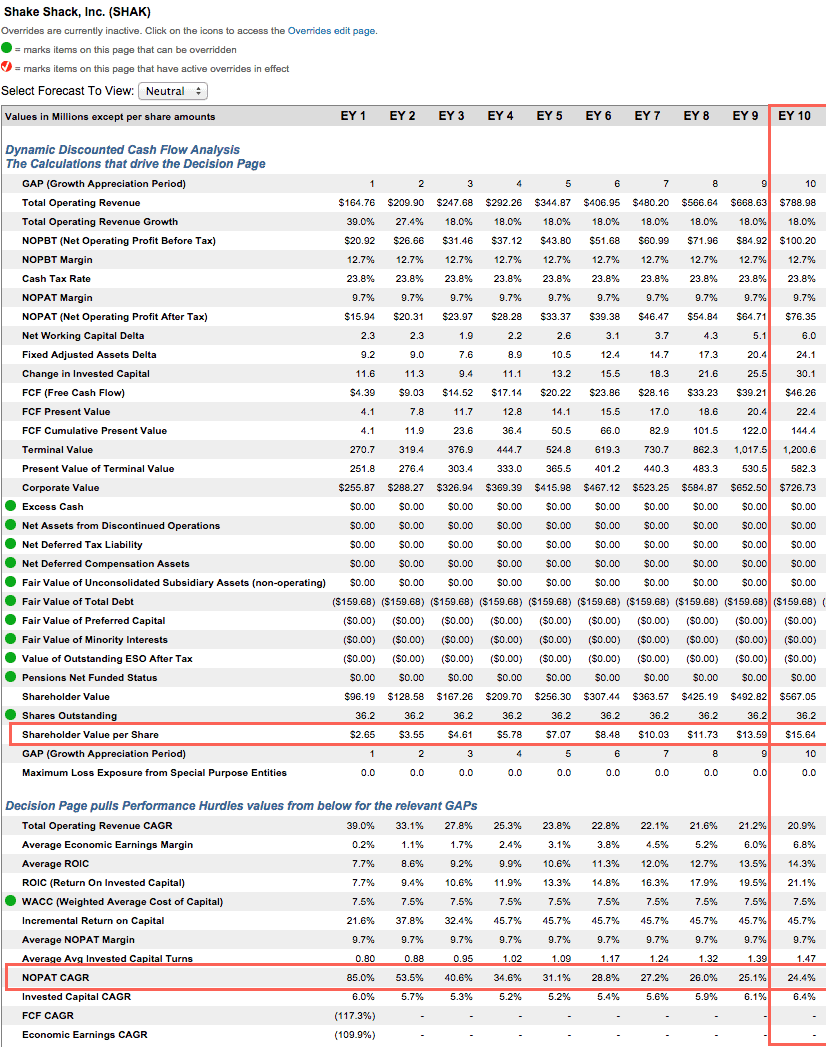Click the EY 10 column header
Image resolution: width=826 pixels, height=1047 pixels.
tap(794, 116)
